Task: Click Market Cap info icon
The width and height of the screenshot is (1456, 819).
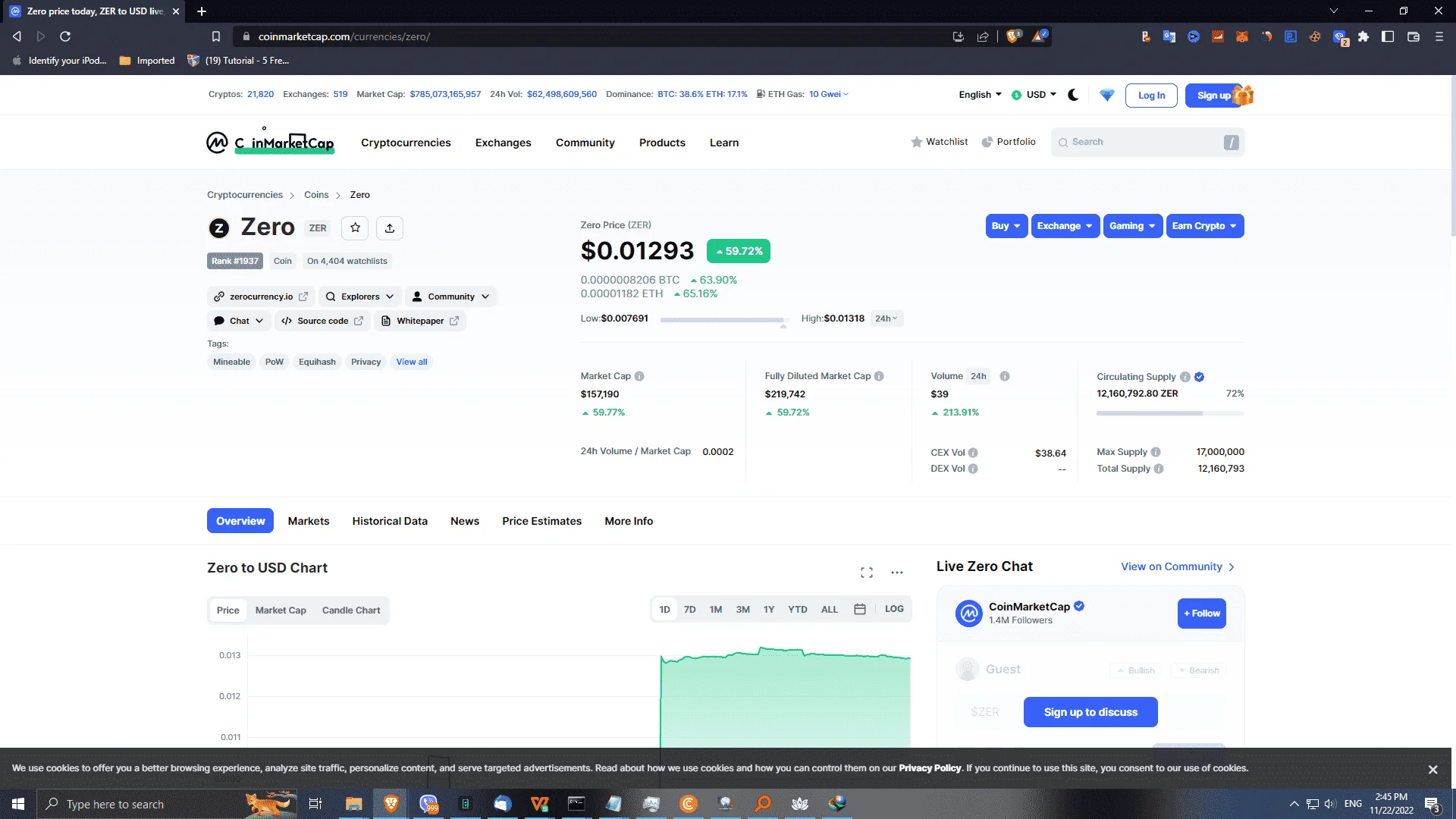Action: (639, 376)
